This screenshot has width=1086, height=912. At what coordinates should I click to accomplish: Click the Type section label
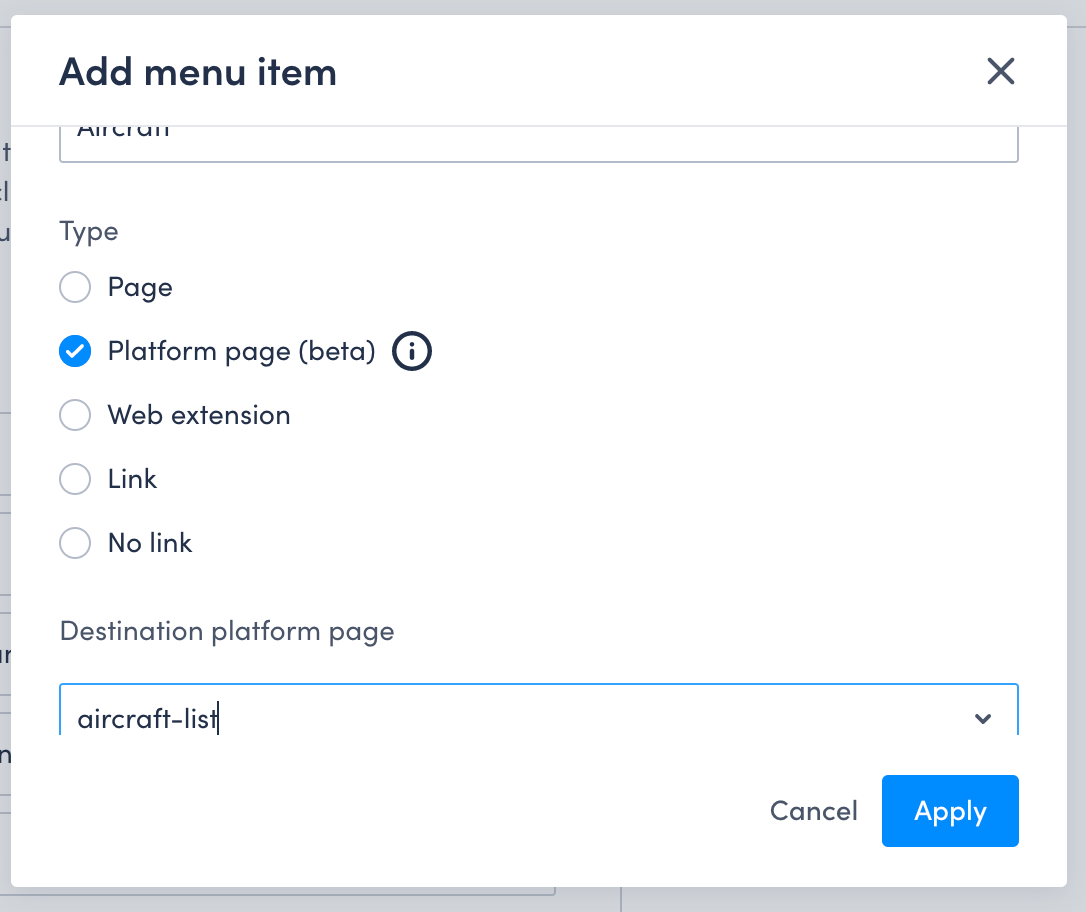[x=89, y=232]
